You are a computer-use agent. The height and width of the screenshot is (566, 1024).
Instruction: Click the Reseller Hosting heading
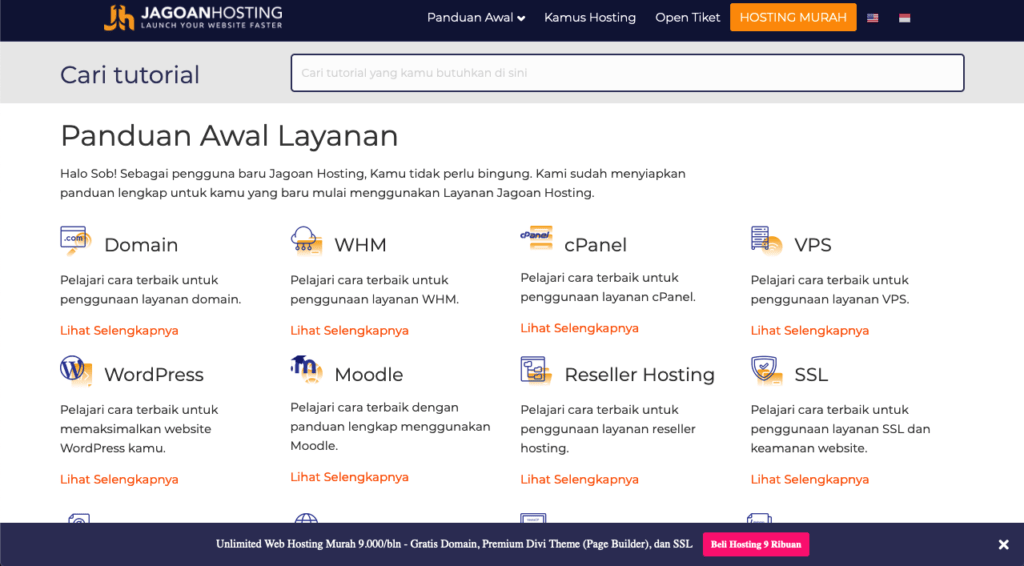point(639,375)
